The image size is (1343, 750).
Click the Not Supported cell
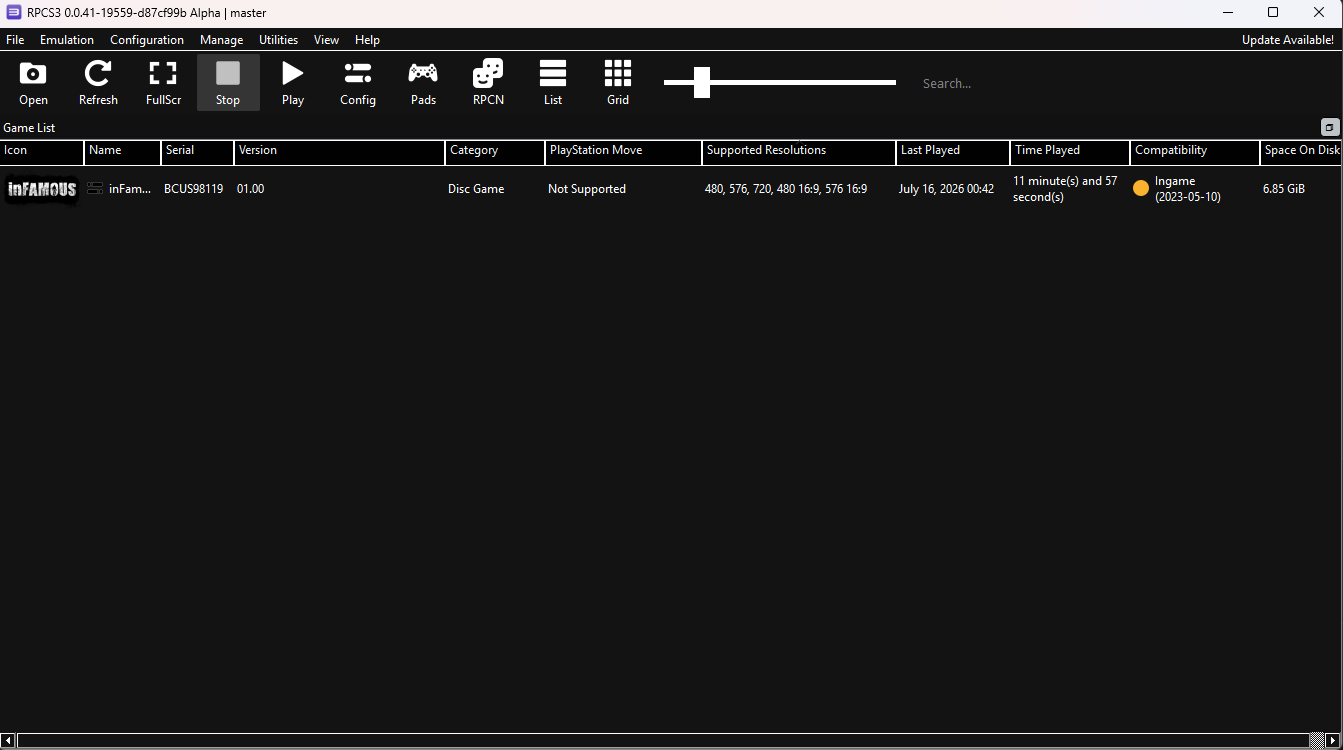[x=587, y=189]
